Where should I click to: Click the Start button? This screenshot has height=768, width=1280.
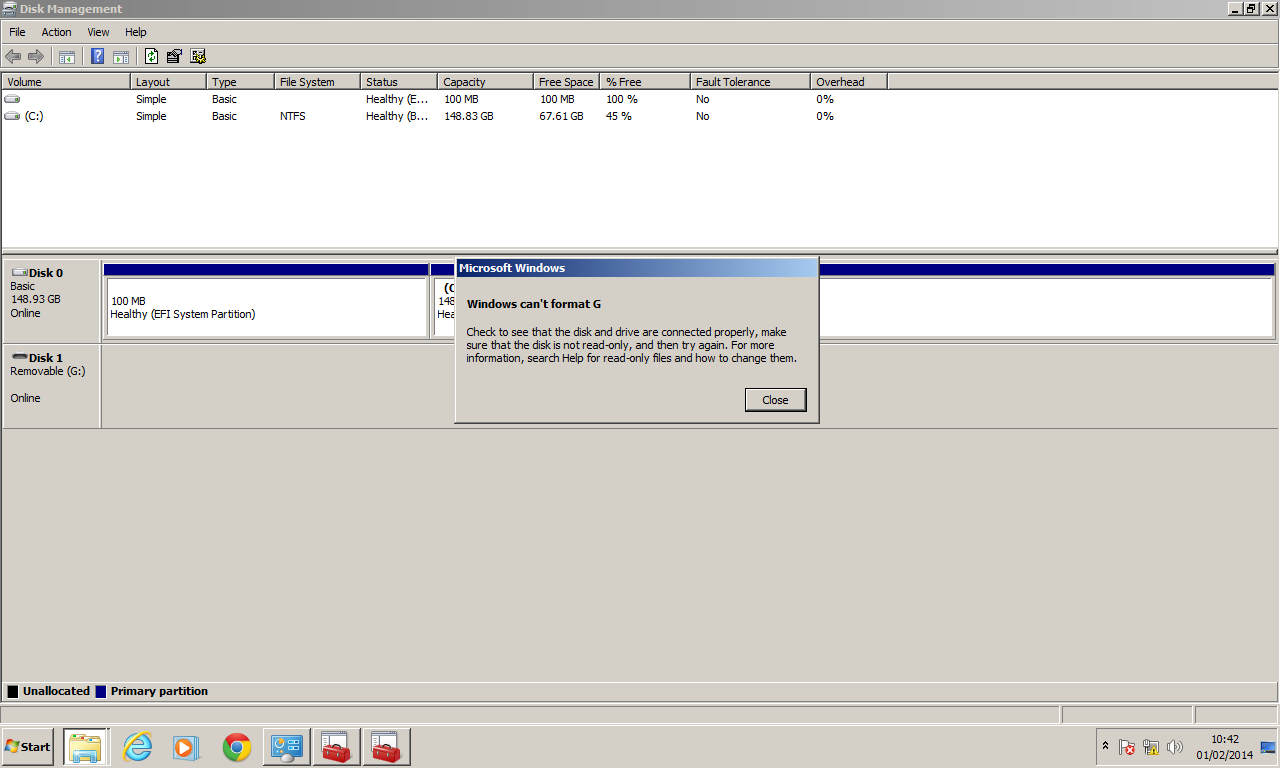pos(28,747)
